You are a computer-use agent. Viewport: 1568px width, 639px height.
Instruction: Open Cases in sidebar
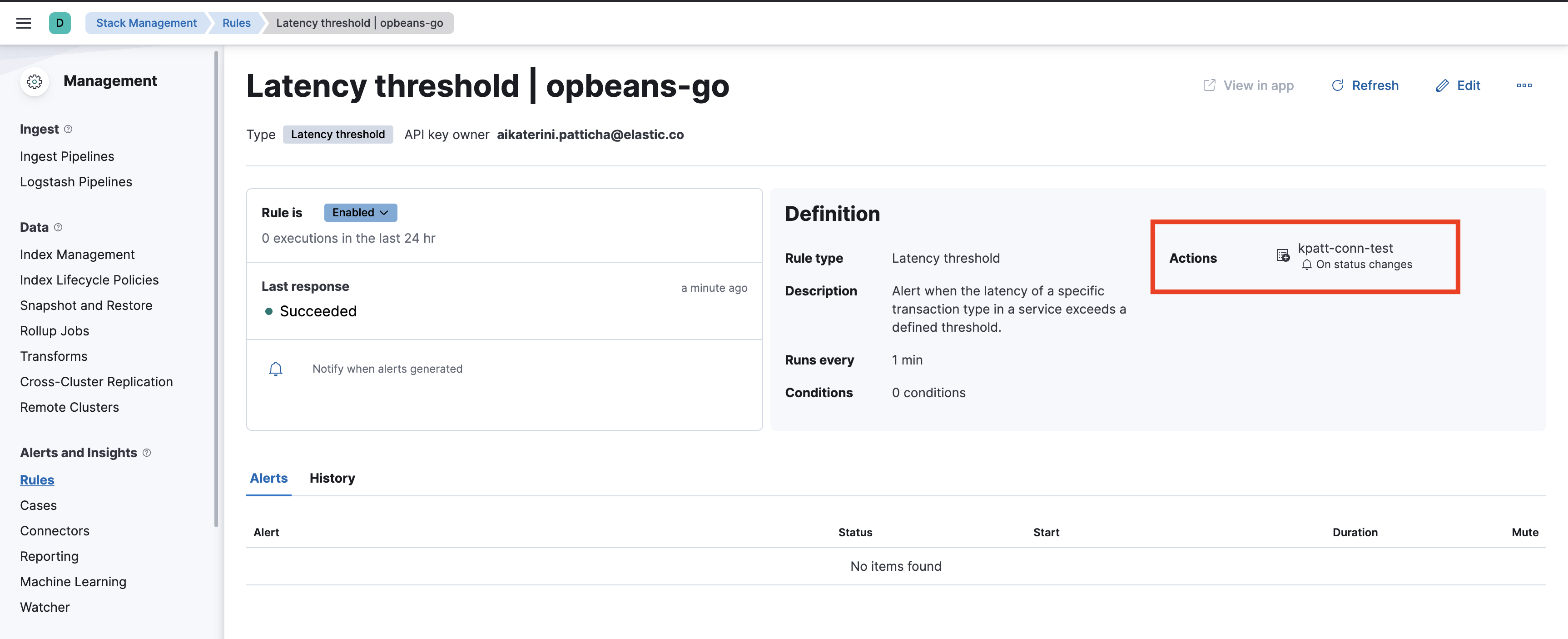click(38, 505)
